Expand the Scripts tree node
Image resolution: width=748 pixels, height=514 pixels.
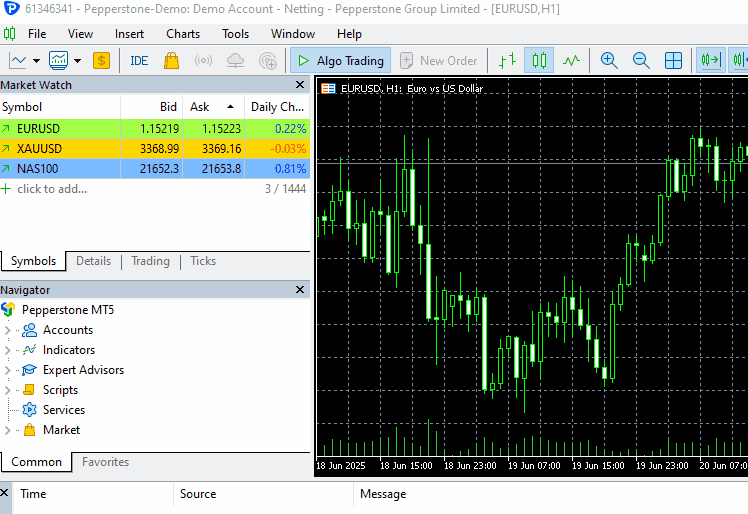click(x=7, y=390)
